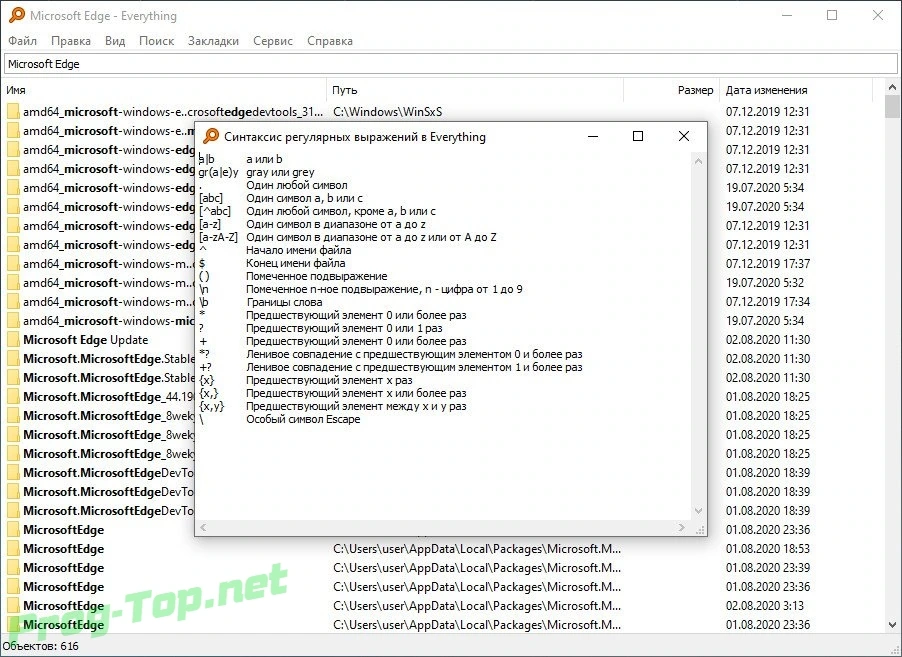902x657 pixels.
Task: Click scroll left arrow in regex dialog
Action: point(202,527)
